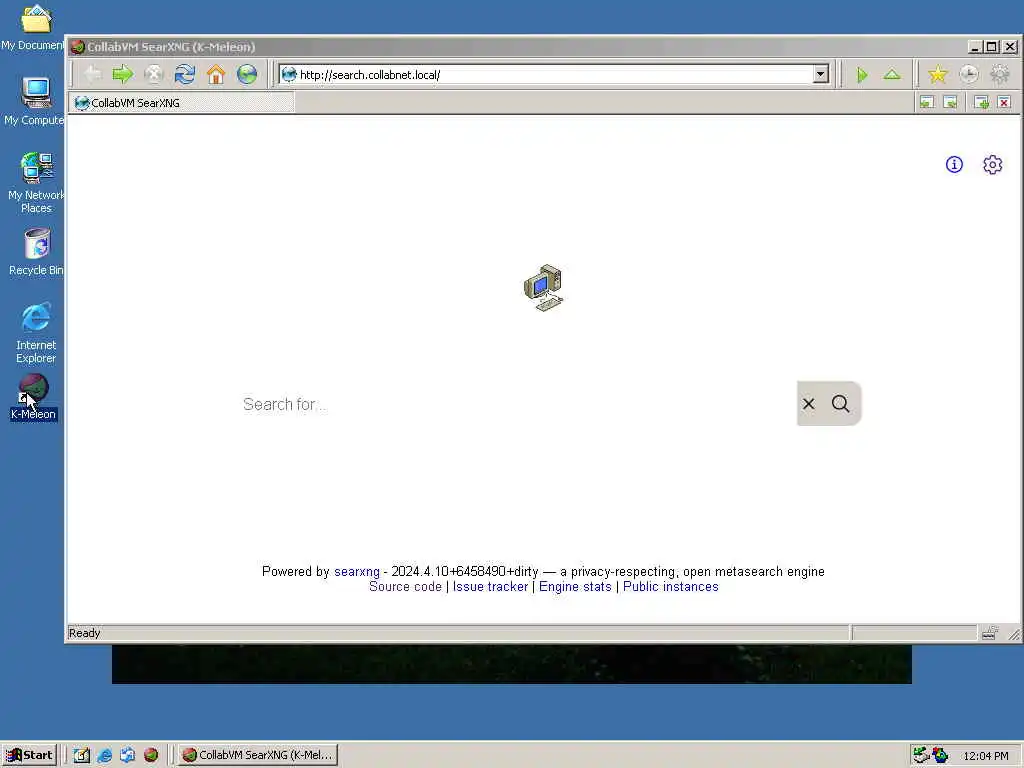This screenshot has height=768, width=1024.
Task: Minimize the K-Meleon window
Action: click(974, 47)
